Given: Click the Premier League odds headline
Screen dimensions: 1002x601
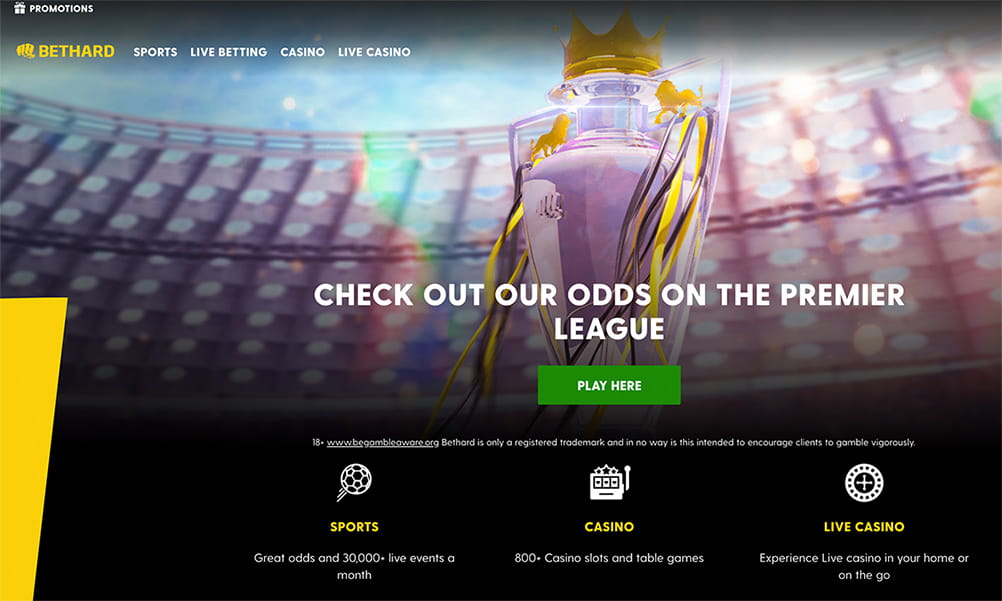Looking at the screenshot, I should [x=609, y=311].
